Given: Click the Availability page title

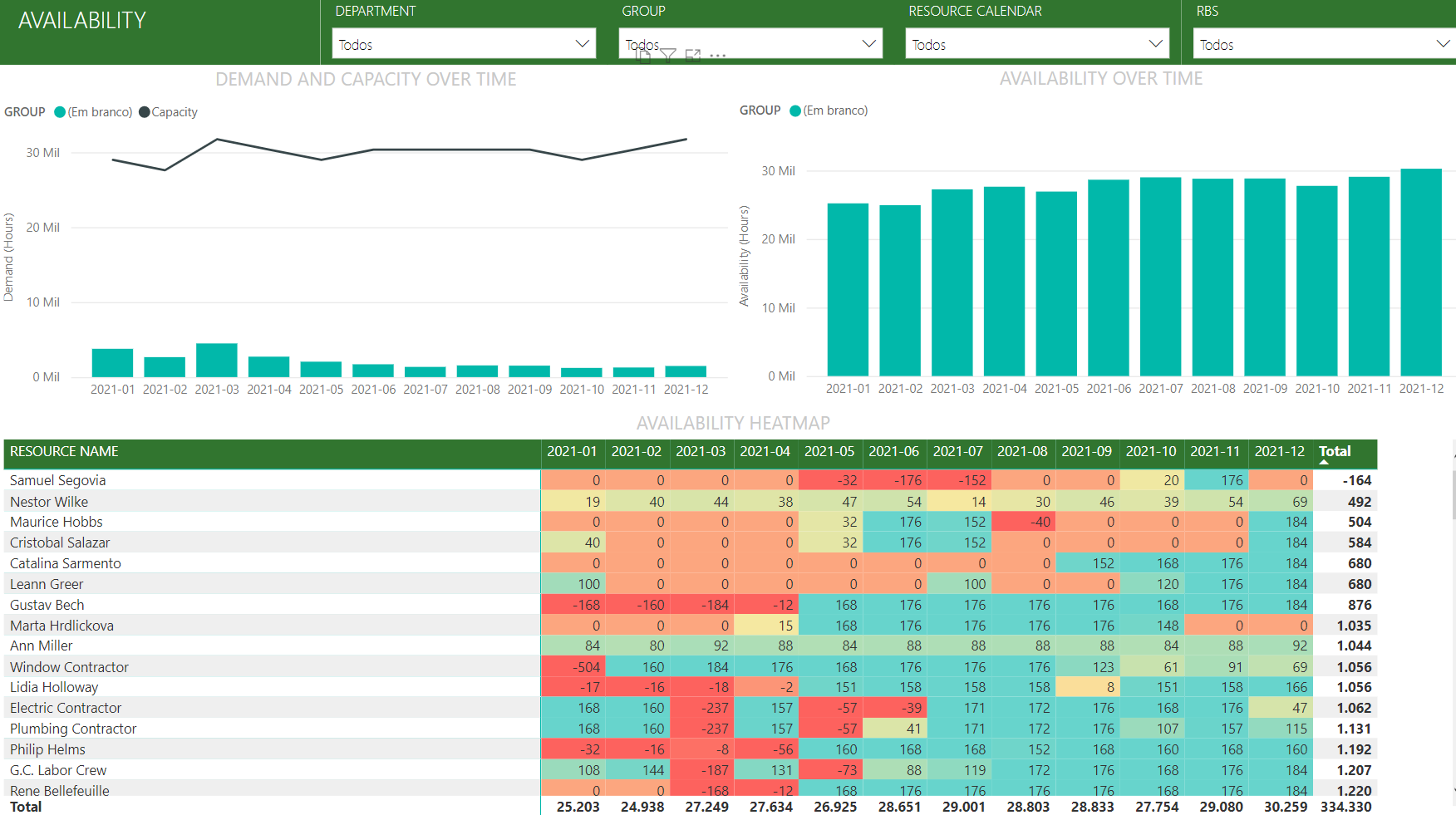Looking at the screenshot, I should click(x=82, y=21).
